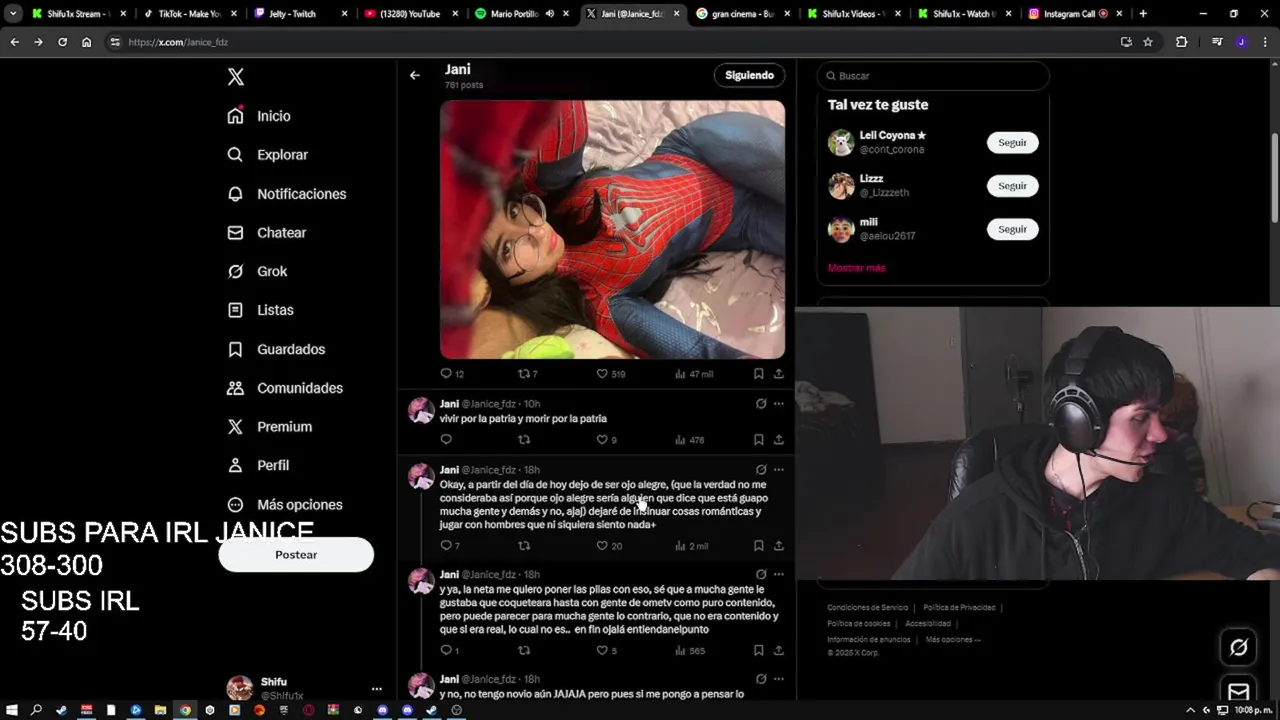
Task: Open more options on 'vivir por la patria' post
Action: [778, 404]
